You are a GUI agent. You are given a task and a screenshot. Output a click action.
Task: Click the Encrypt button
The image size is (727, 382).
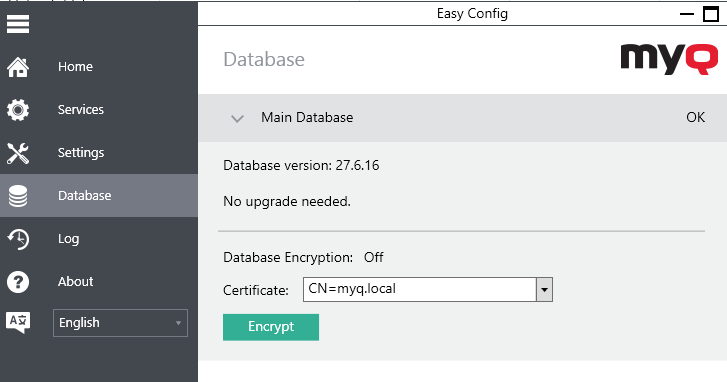click(x=271, y=327)
